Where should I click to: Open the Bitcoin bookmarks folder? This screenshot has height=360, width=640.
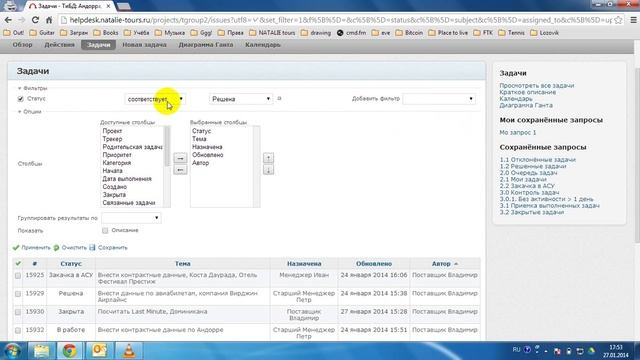[x=409, y=33]
